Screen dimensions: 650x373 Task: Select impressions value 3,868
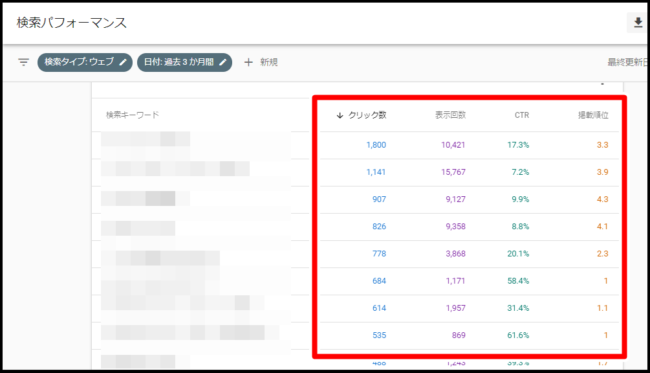(x=456, y=254)
